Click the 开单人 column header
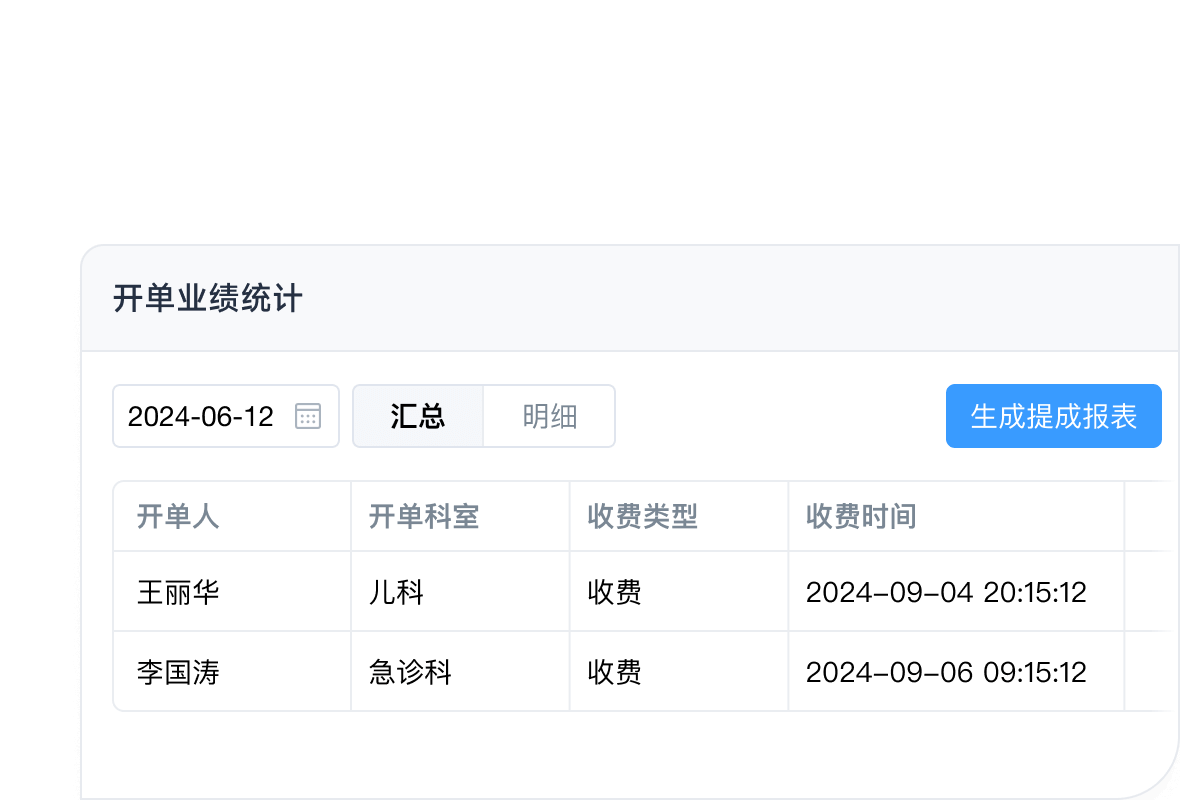Viewport: 1180px width, 800px height. 178,517
